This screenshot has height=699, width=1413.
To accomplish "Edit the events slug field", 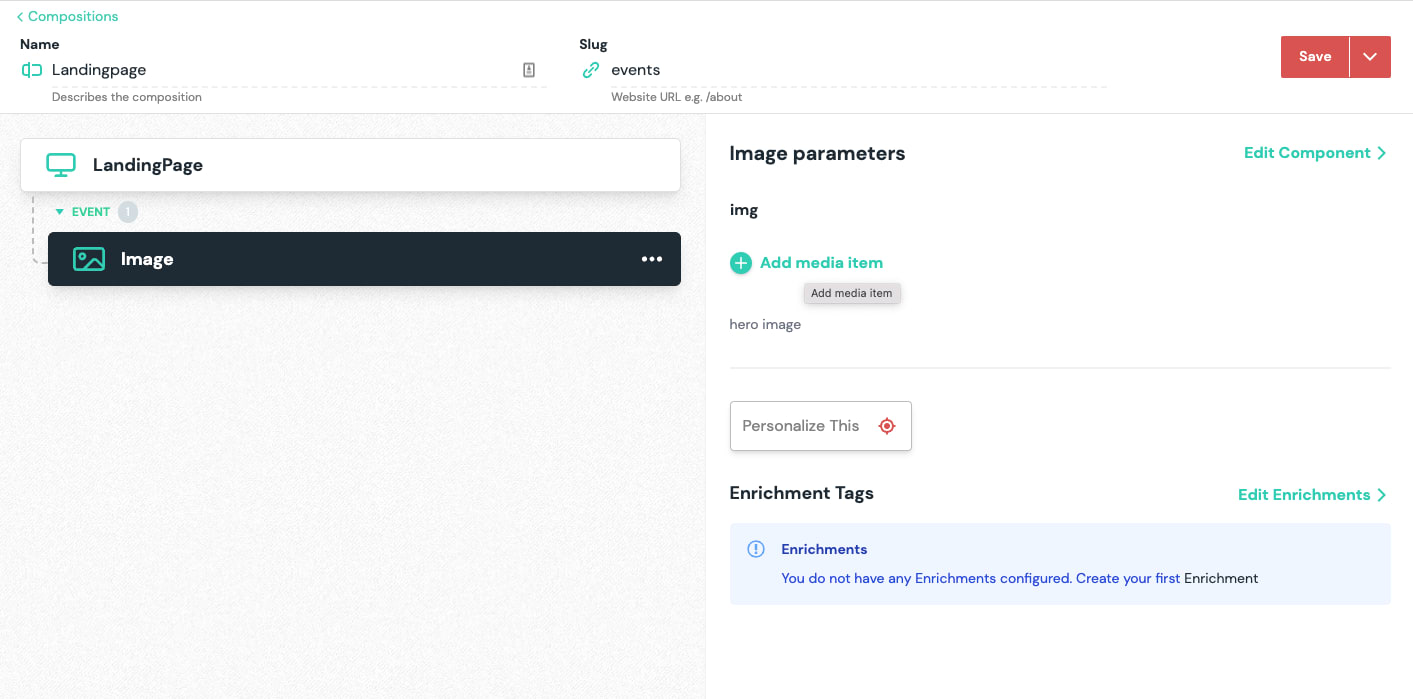I will point(857,70).
